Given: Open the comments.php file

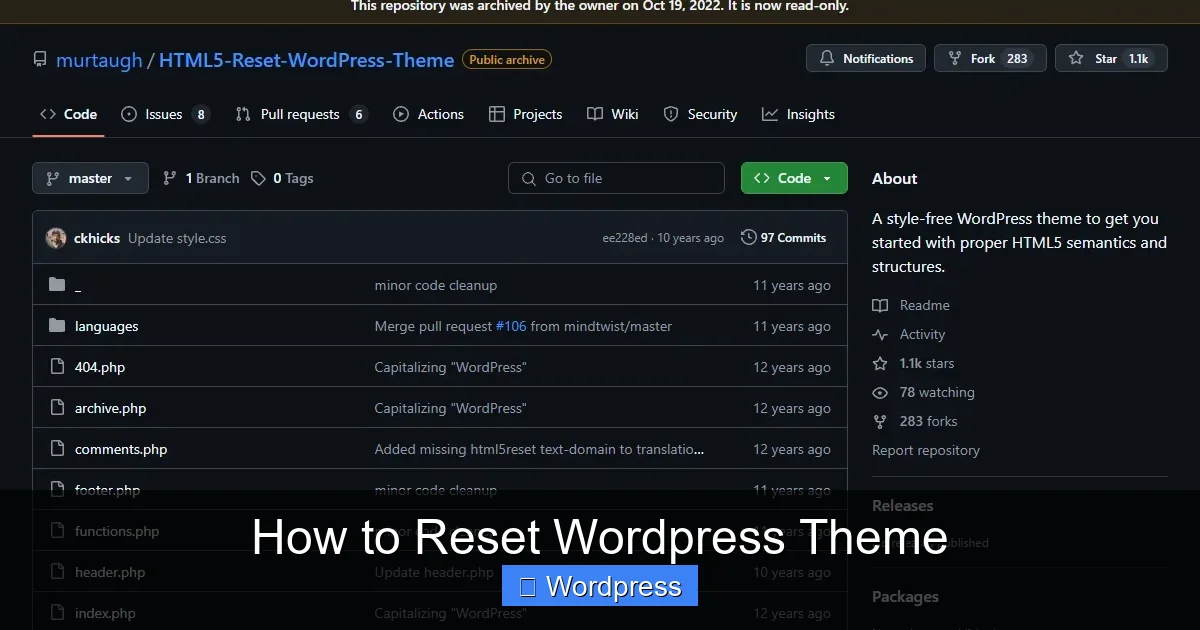Looking at the screenshot, I should click(x=121, y=449).
